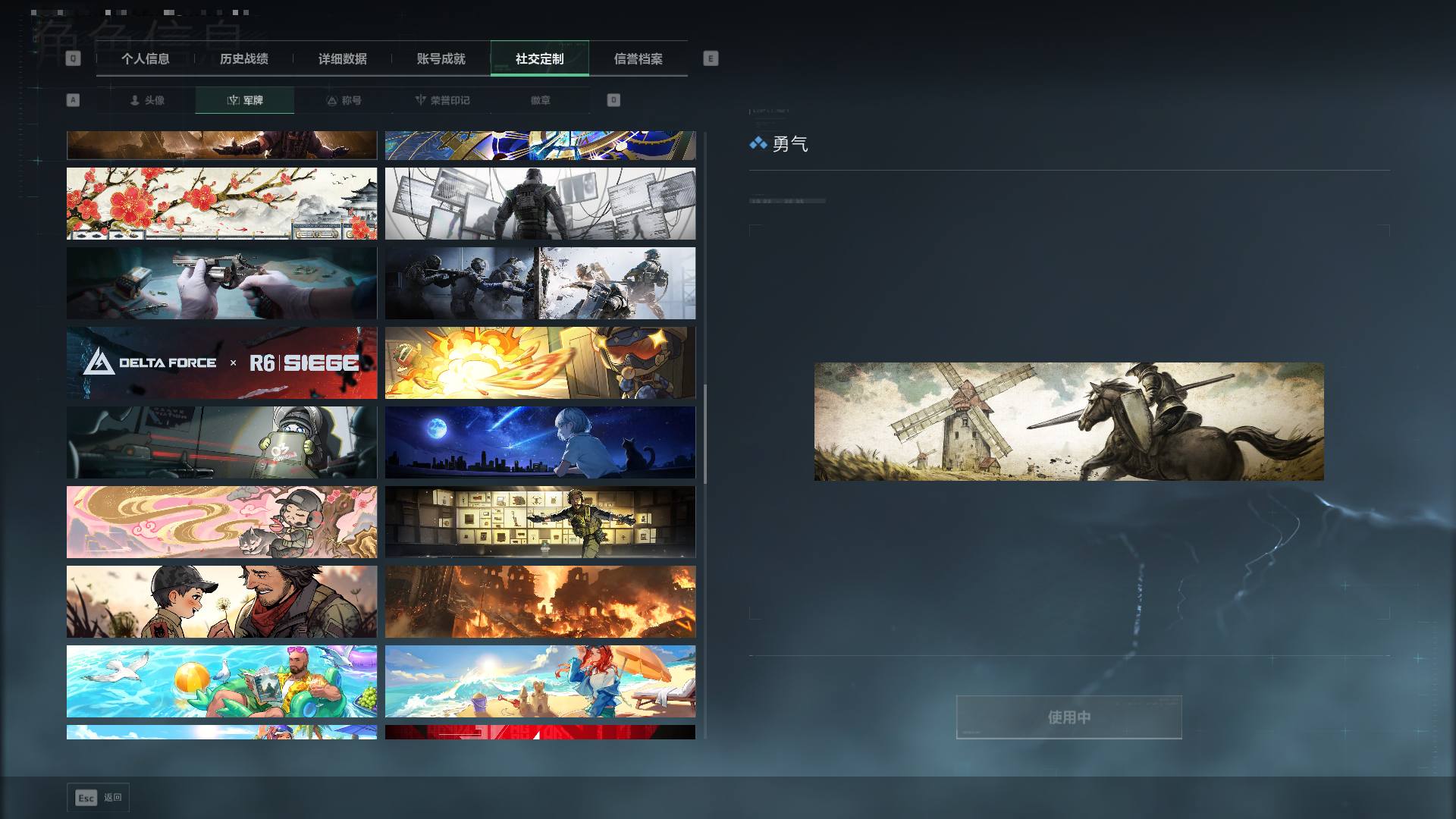Open the 荣誉印记 sub-tab
This screenshot has height=819, width=1456.
point(442,100)
